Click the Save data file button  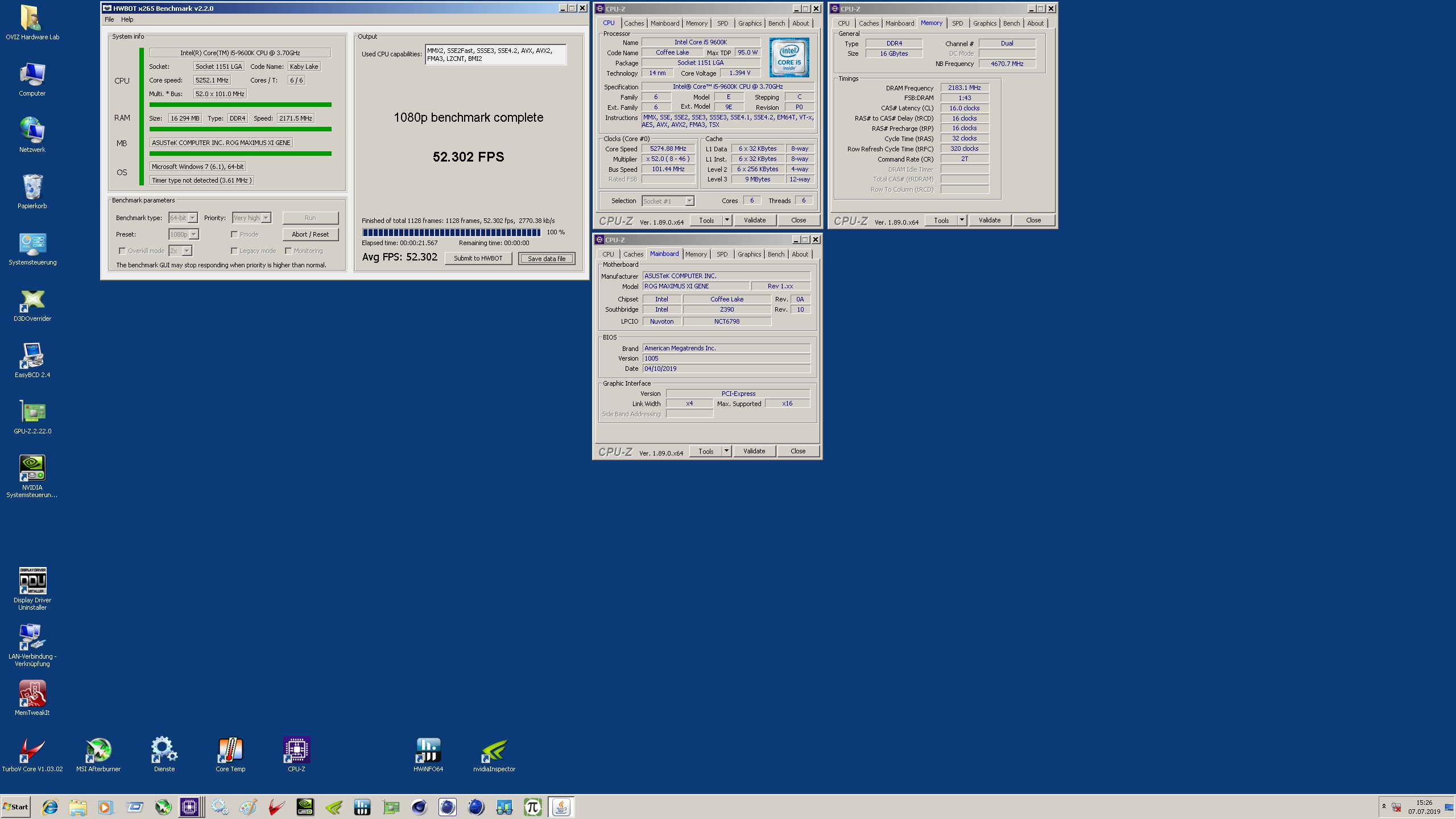coord(547,258)
